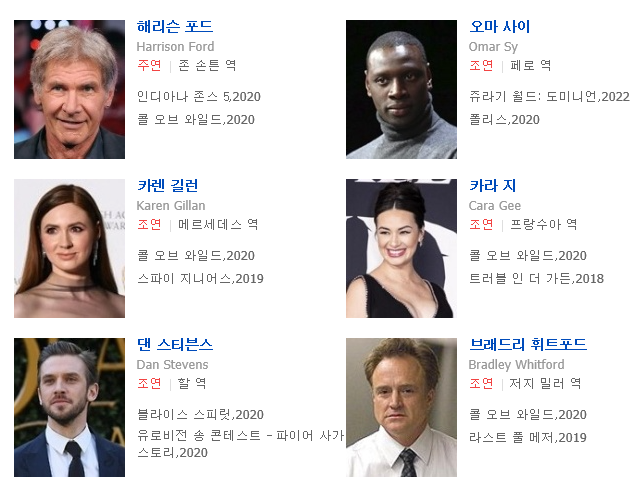The width and height of the screenshot is (639, 484).
Task: Select the portrait of man in white shirt and tie
Action: click(401, 407)
